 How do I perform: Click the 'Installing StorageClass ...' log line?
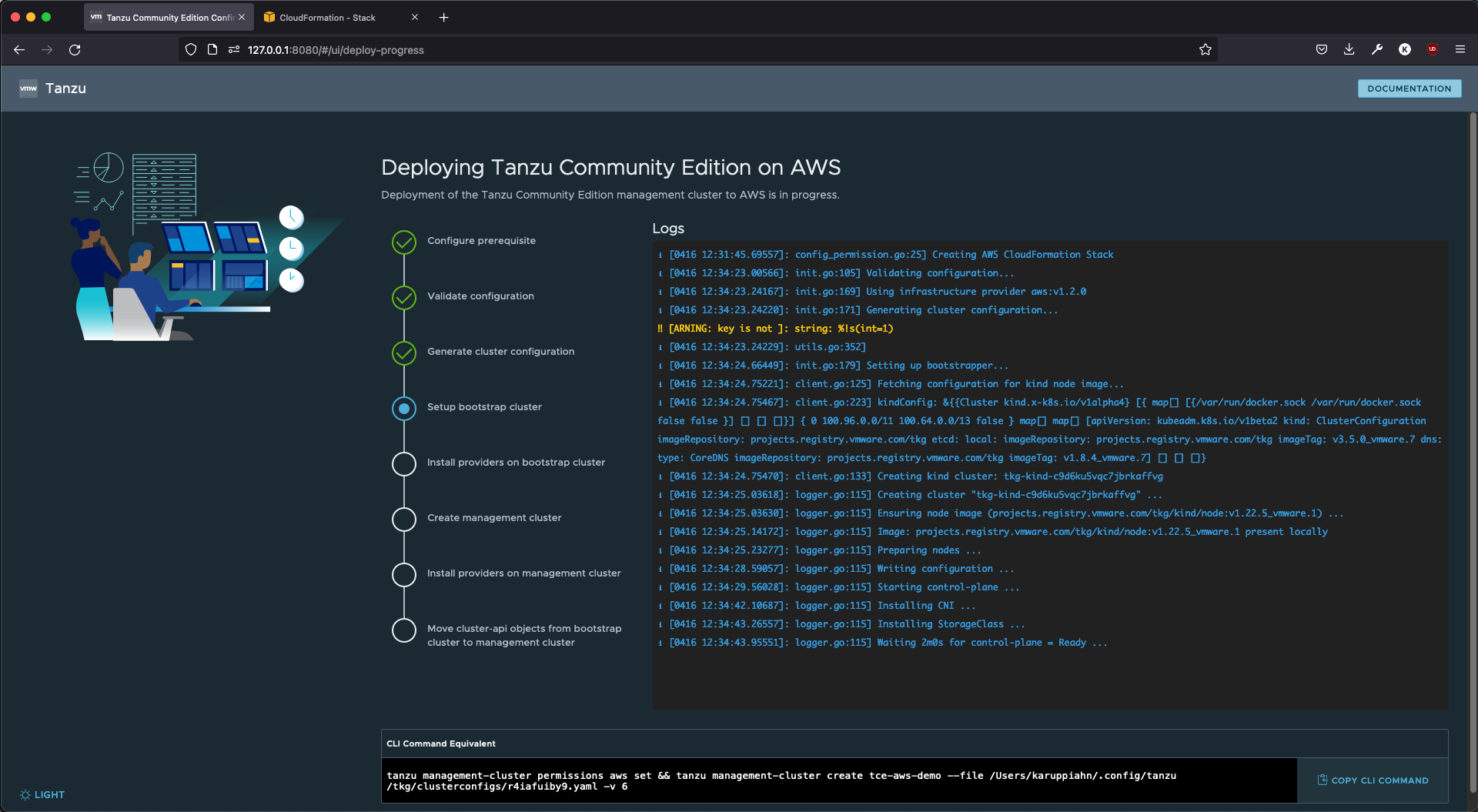[841, 624]
